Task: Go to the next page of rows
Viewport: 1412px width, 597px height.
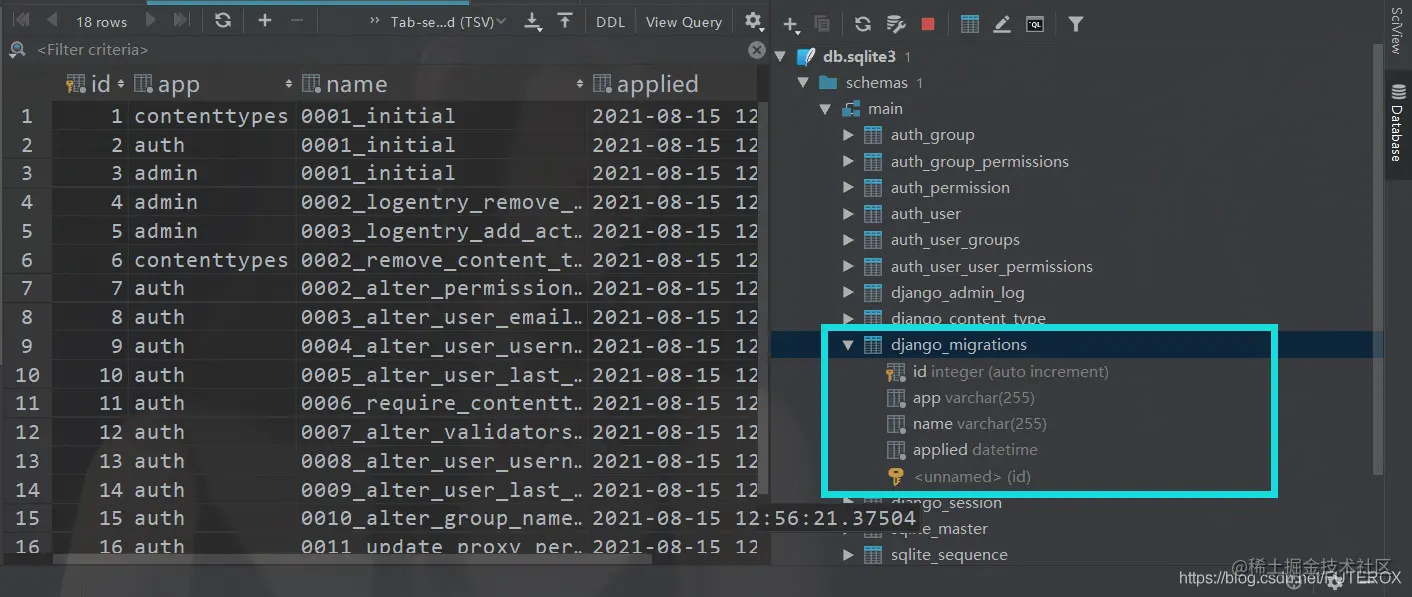Action: pos(151,21)
